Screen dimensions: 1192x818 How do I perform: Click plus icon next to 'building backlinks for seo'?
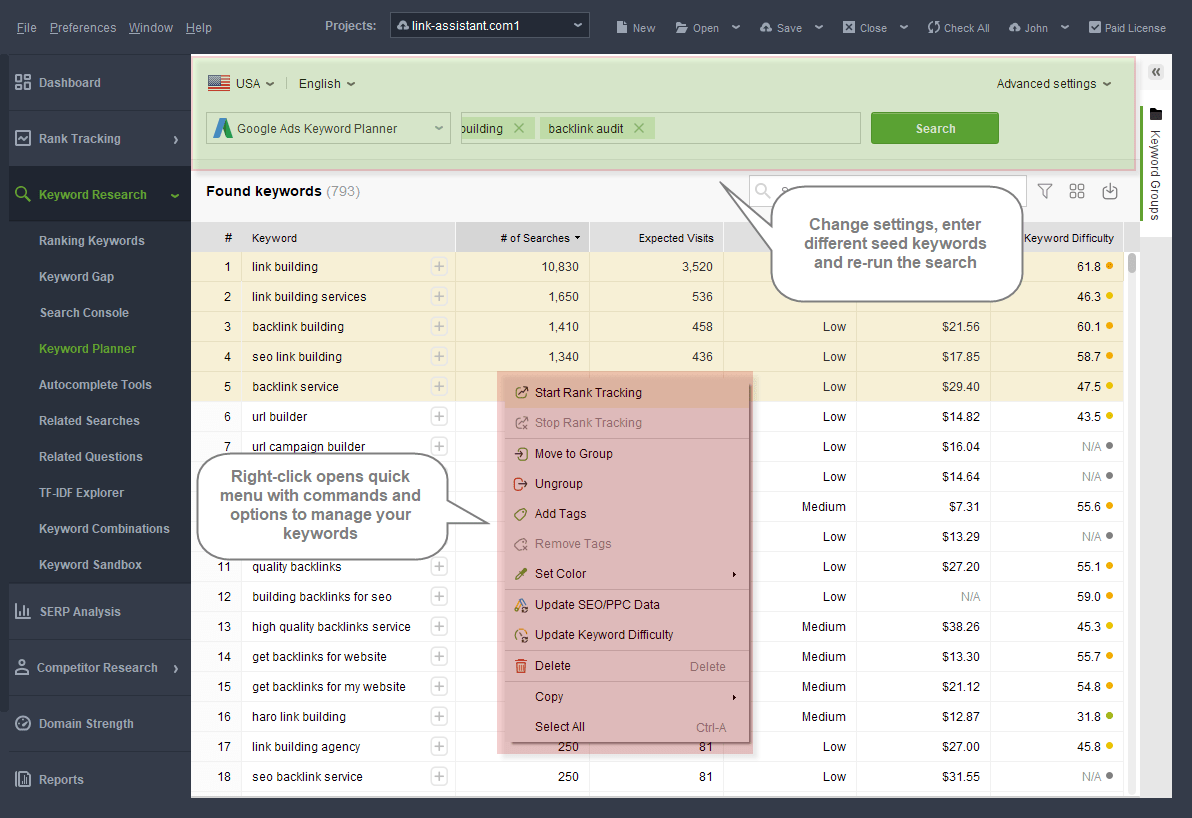tap(439, 597)
